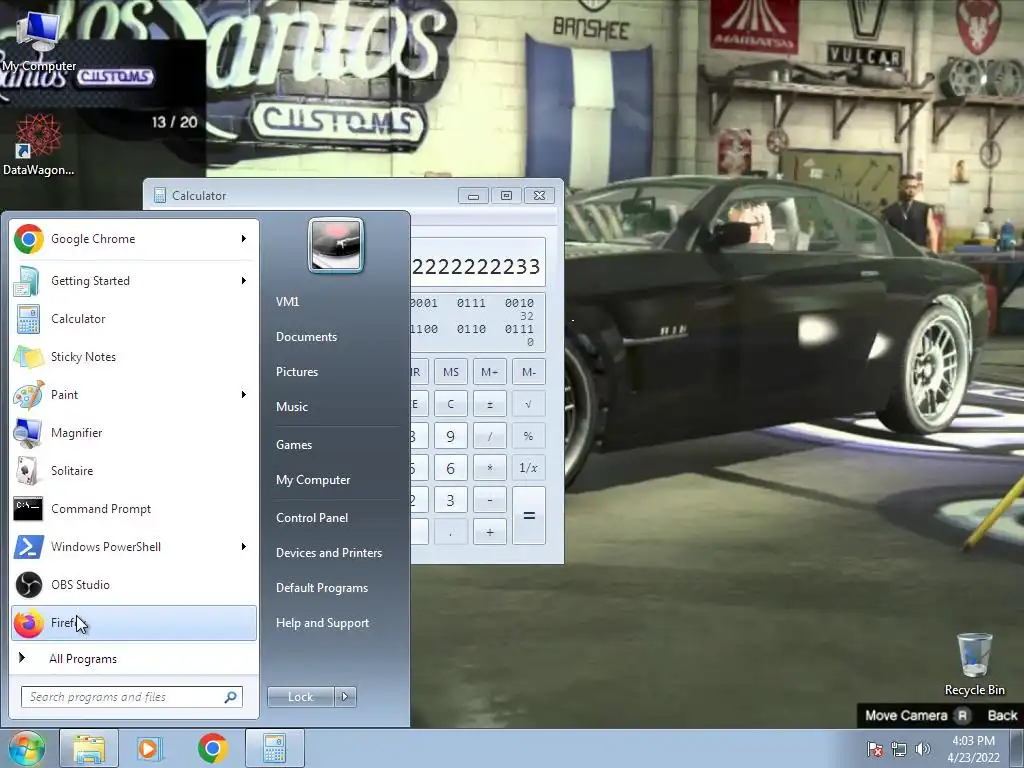Launch Calculator from the Start menu
Viewport: 1024px width, 768px height.
coord(134,319)
